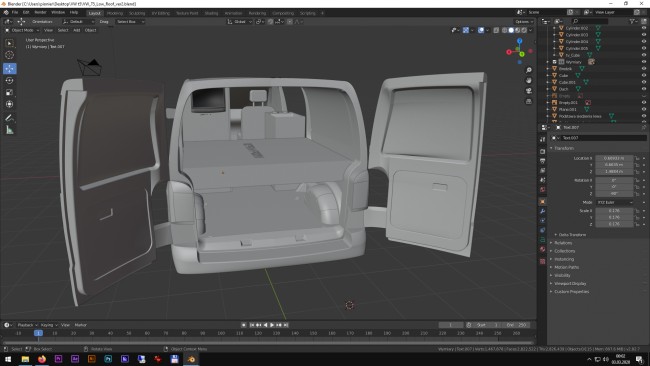Toggle visibility of Cube.001 in outliner
This screenshot has width=650, height=366.
(x=644, y=82)
